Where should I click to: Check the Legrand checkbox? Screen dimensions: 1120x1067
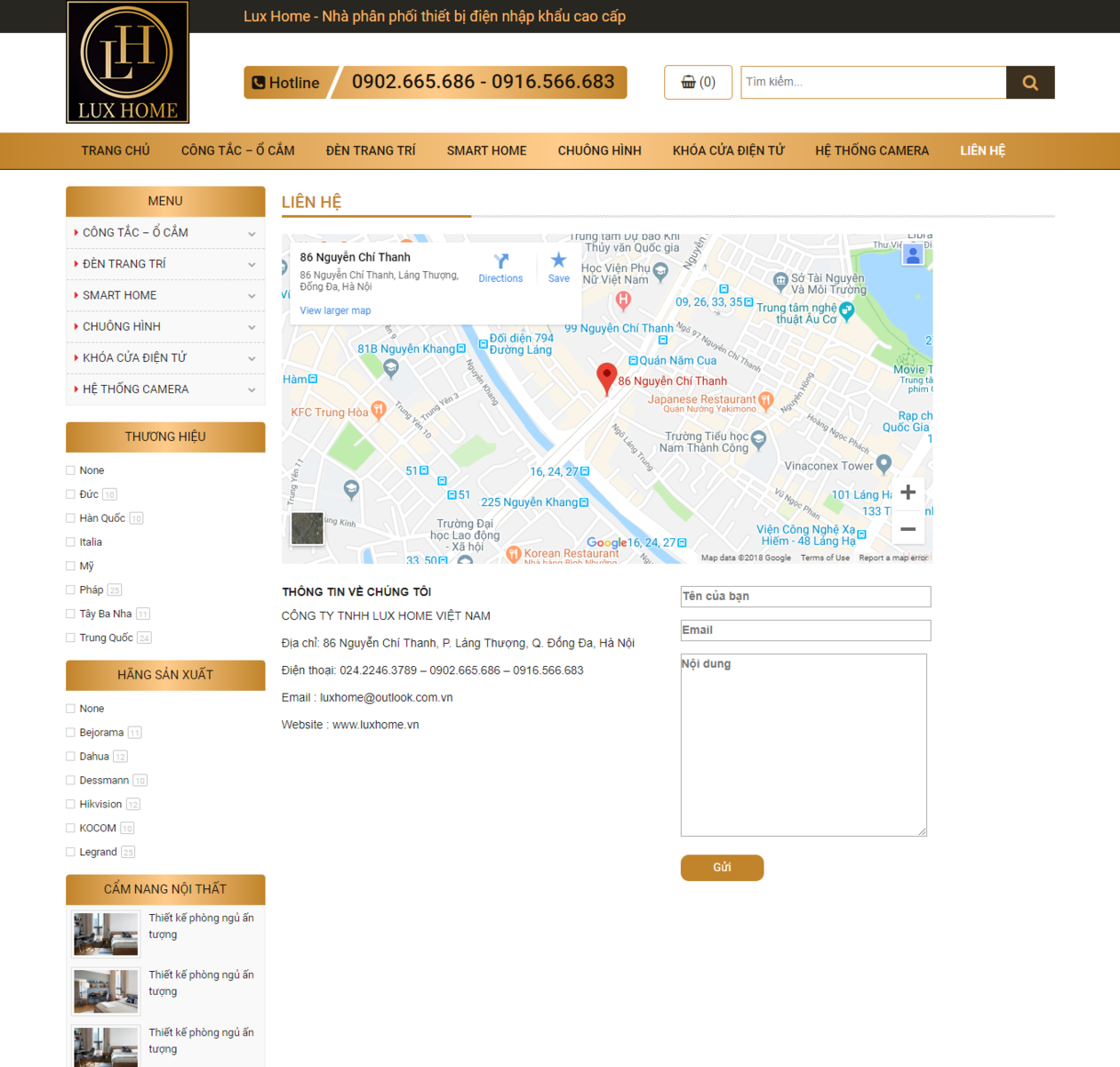point(70,852)
